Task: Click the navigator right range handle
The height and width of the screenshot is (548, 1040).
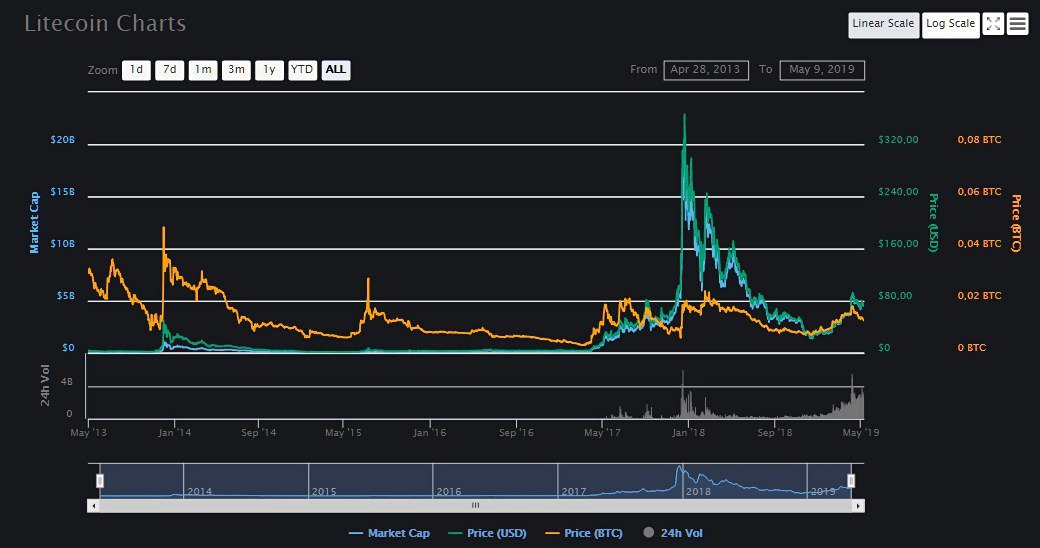Action: point(851,480)
